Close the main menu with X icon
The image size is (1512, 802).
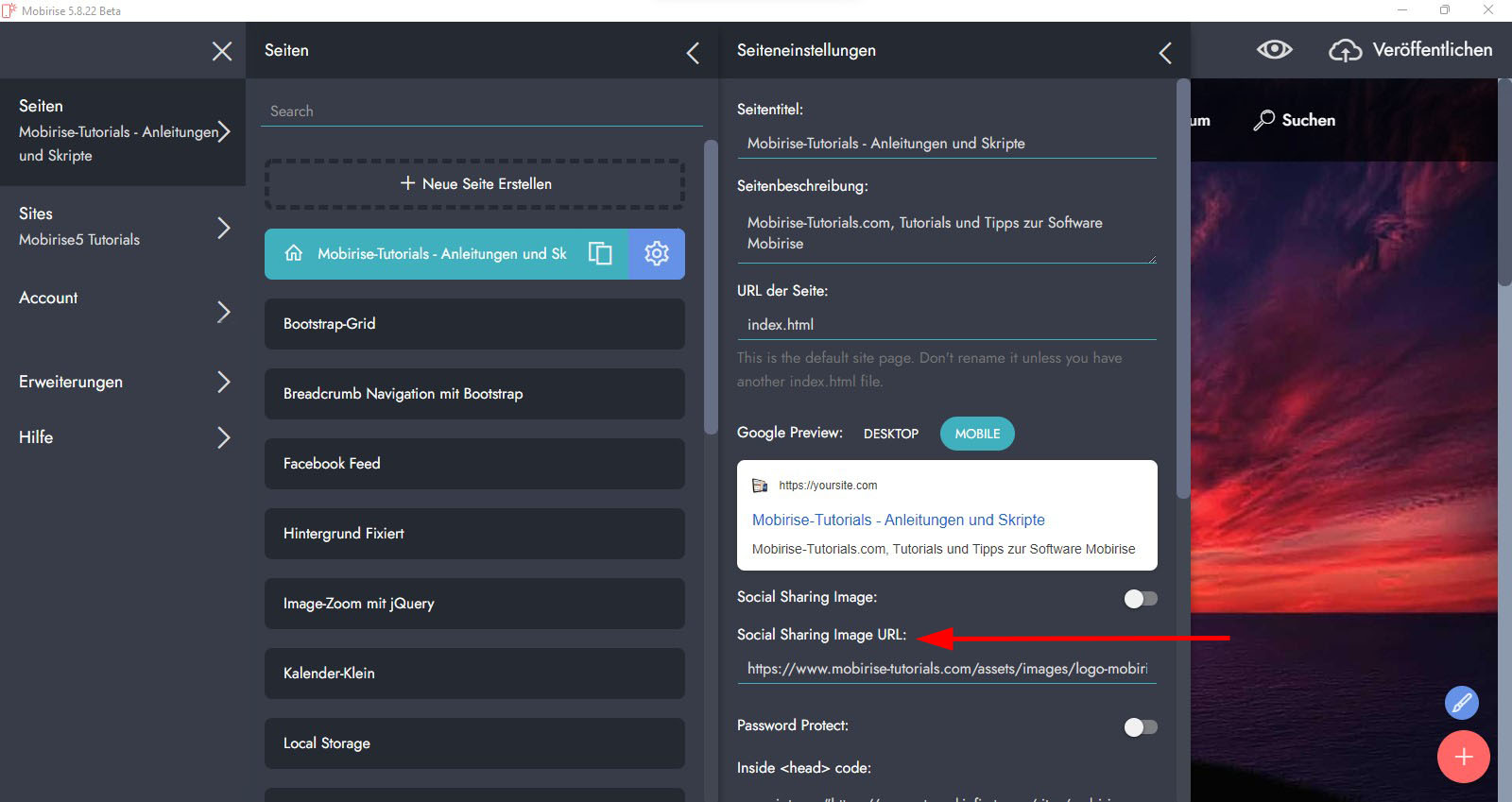pos(222,51)
